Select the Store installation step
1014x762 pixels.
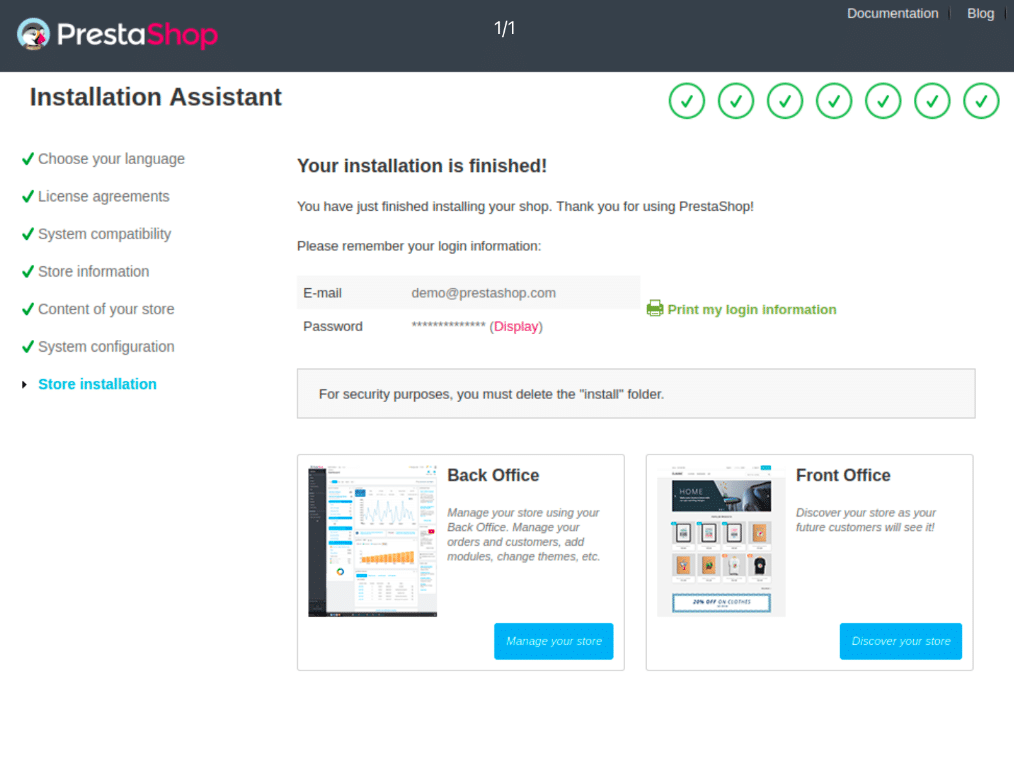(x=97, y=384)
